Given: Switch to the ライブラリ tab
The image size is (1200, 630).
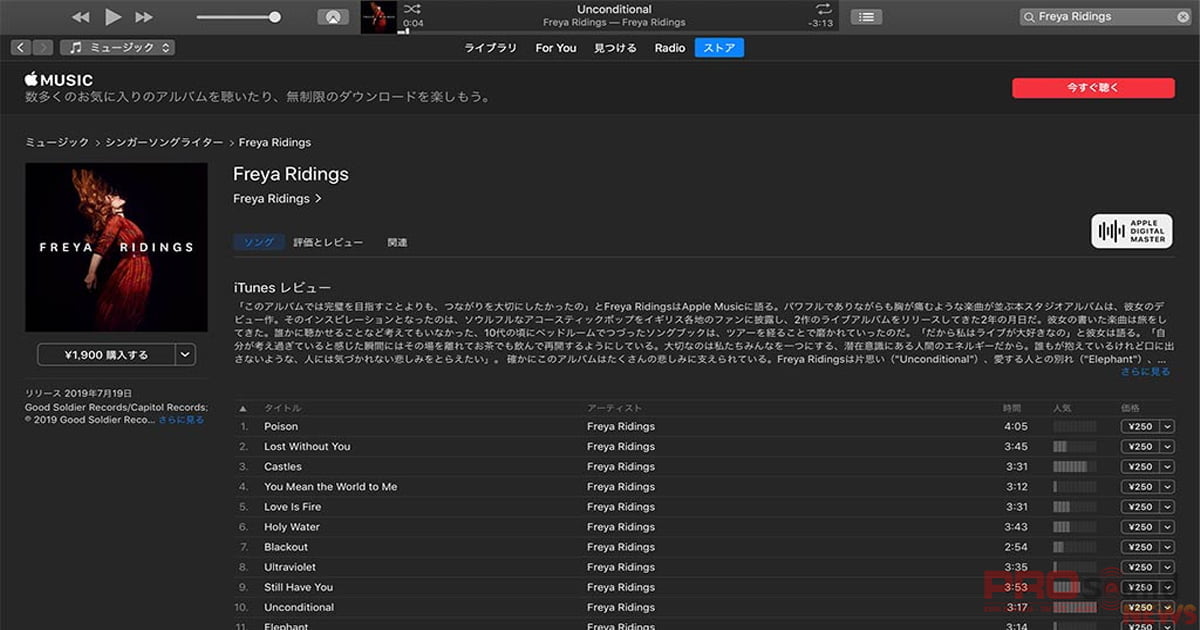Looking at the screenshot, I should (490, 48).
